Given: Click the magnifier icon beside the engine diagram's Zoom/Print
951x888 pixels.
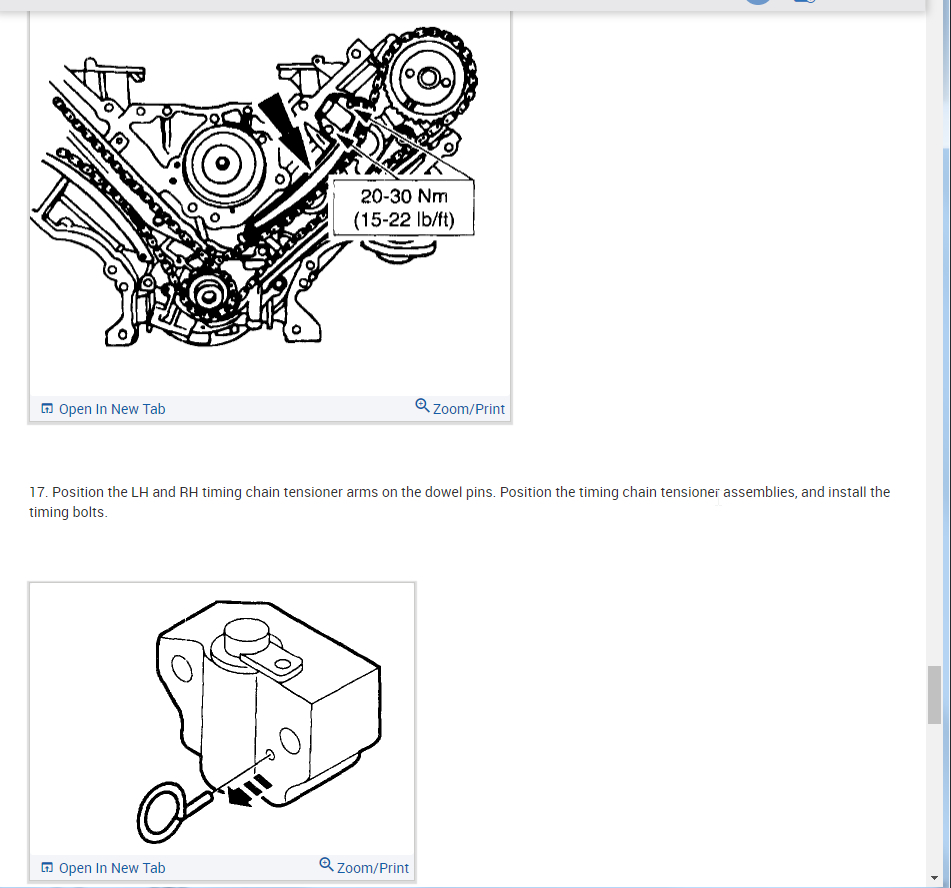Looking at the screenshot, I should pyautogui.click(x=422, y=405).
